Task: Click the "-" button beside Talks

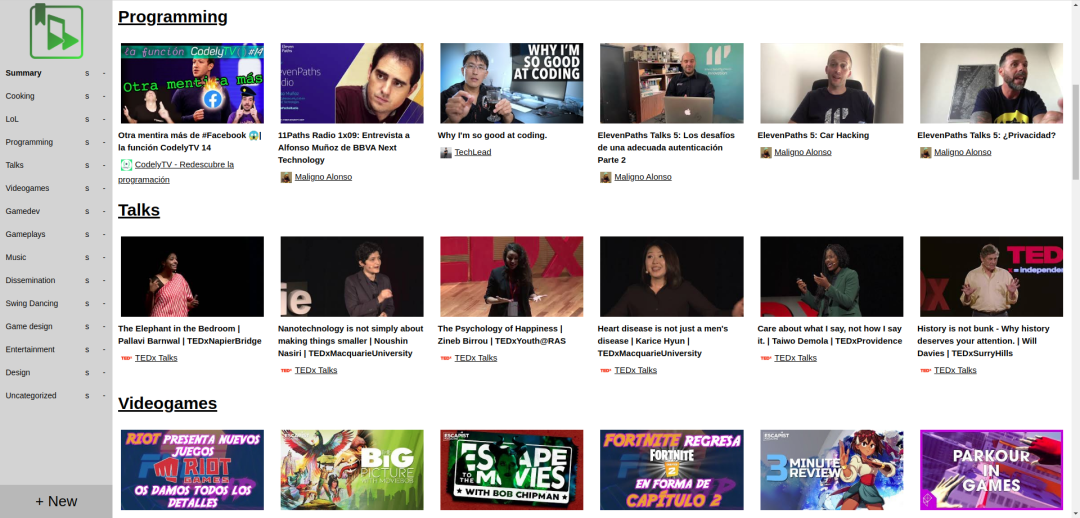Action: (104, 165)
